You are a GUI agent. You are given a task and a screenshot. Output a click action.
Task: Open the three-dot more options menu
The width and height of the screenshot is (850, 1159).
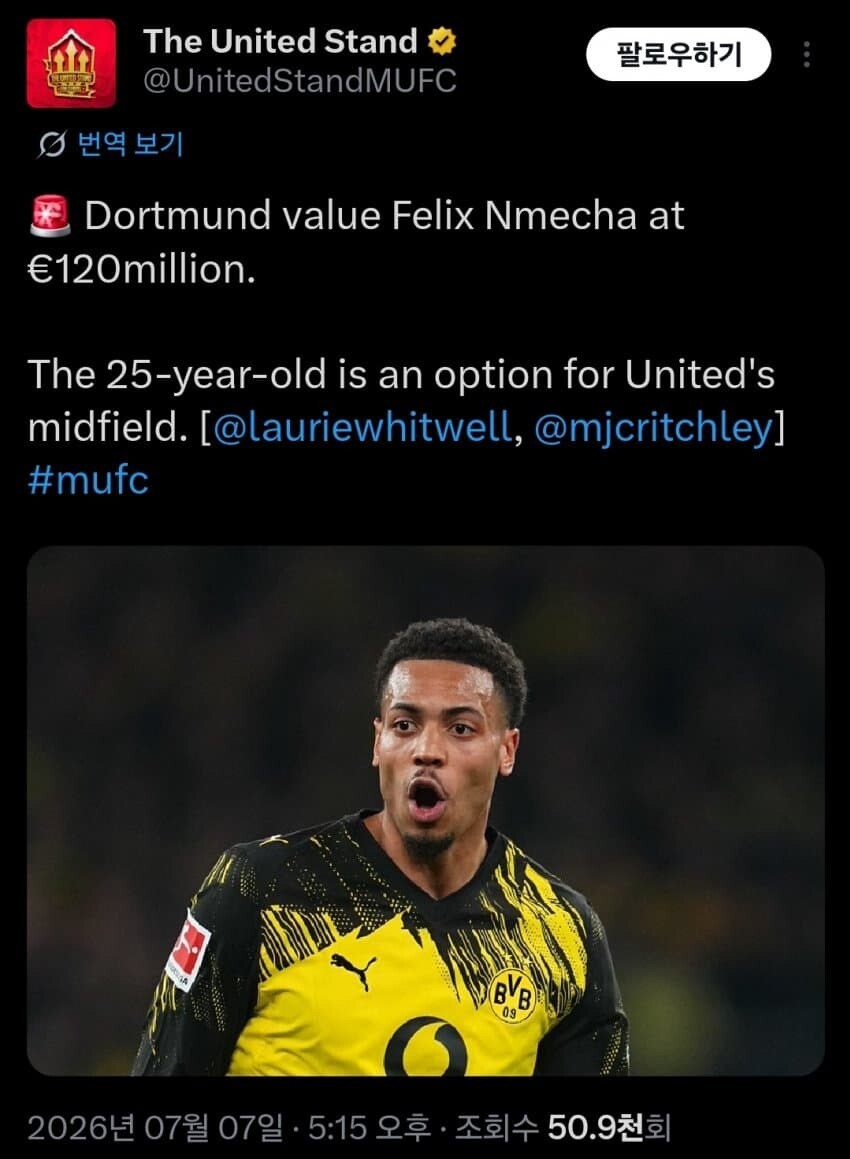(806, 54)
